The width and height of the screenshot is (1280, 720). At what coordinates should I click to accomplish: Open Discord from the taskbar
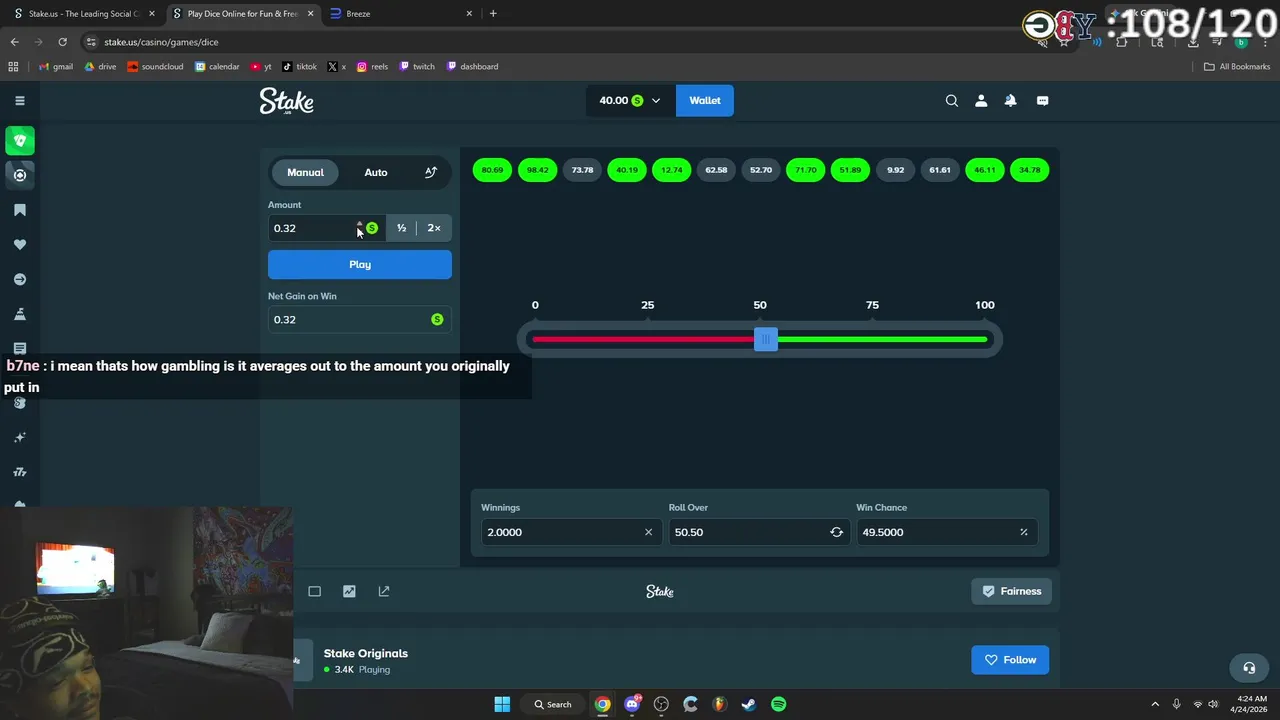[632, 704]
